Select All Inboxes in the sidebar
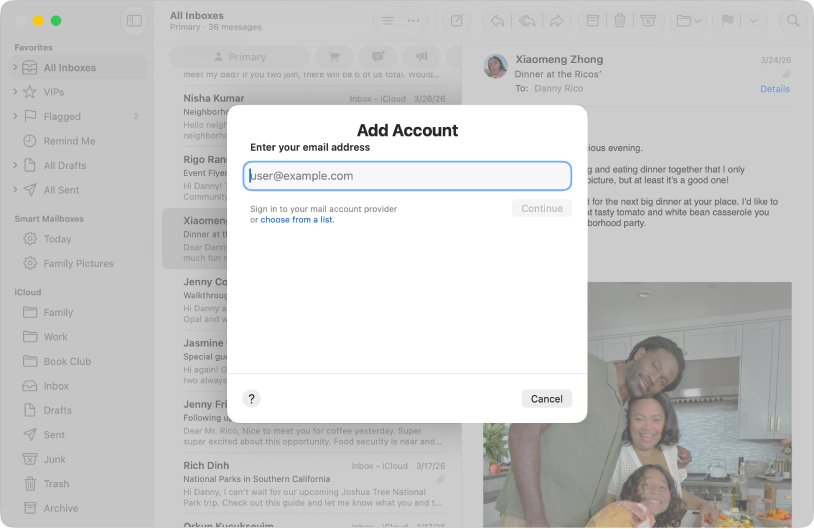This screenshot has height=529, width=814. tap(78, 67)
